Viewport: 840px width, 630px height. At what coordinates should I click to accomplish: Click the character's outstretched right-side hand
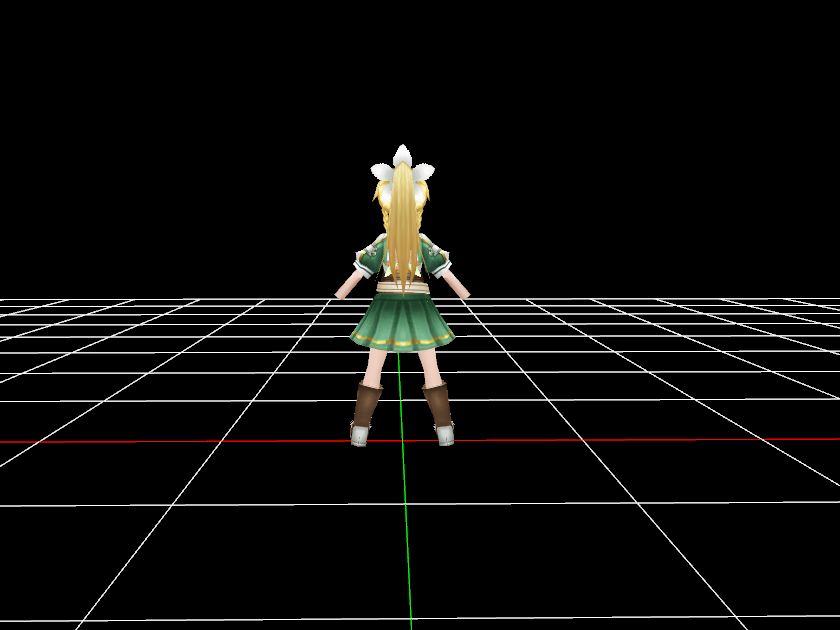462,292
